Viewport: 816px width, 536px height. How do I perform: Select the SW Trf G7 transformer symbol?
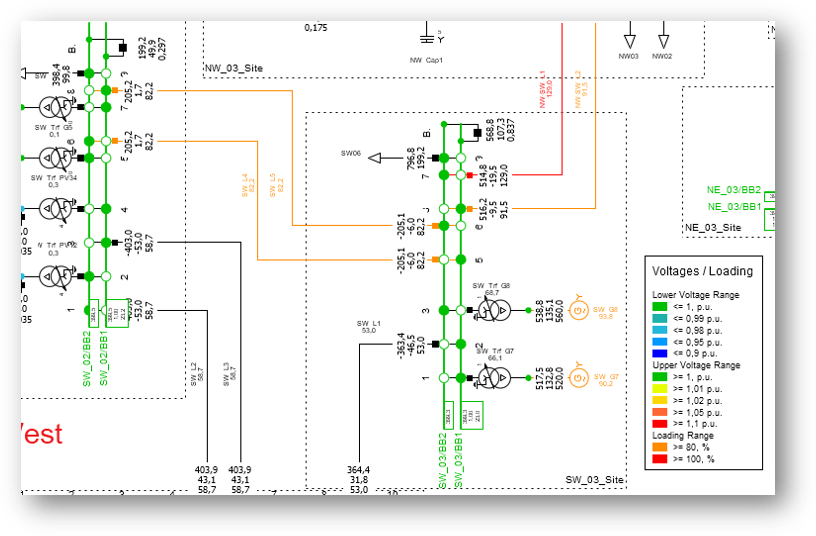pyautogui.click(x=493, y=377)
